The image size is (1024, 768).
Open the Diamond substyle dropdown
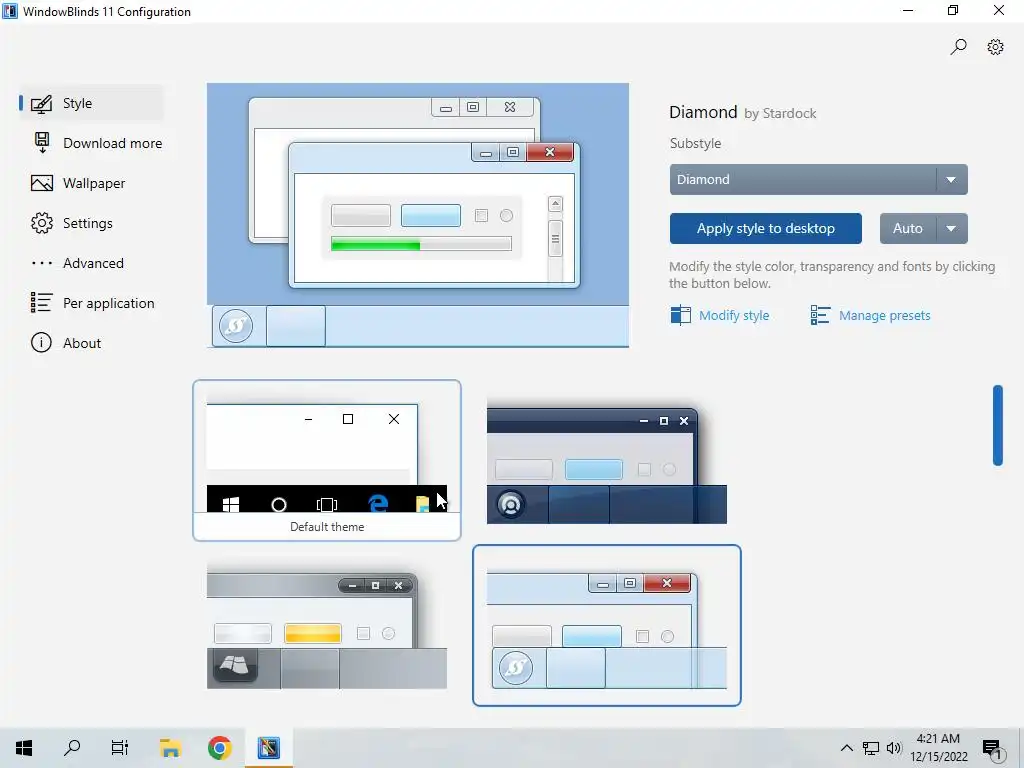818,180
